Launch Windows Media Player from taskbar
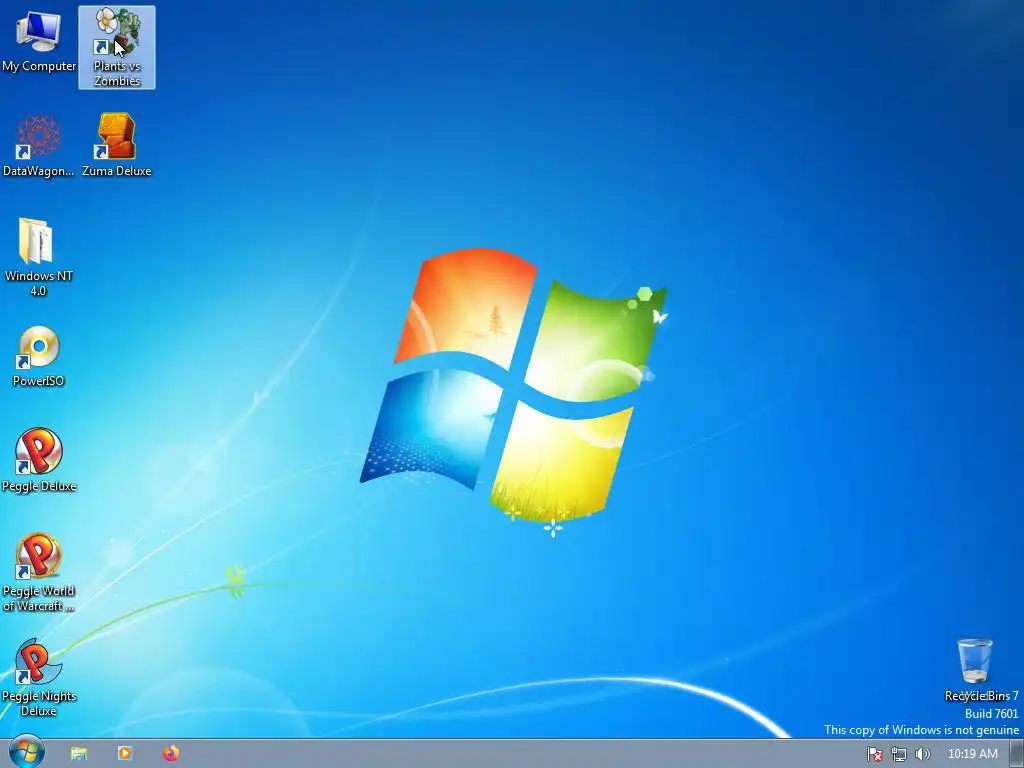The height and width of the screenshot is (768, 1024). pyautogui.click(x=125, y=754)
